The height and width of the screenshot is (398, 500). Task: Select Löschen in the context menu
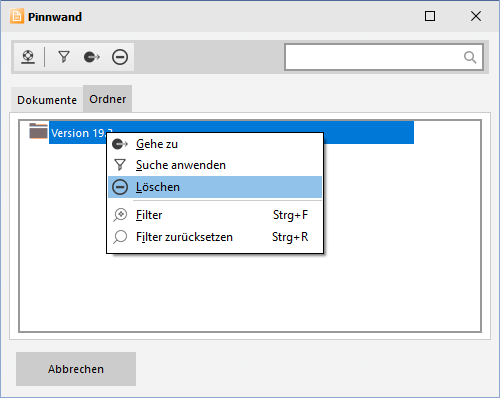(215, 187)
